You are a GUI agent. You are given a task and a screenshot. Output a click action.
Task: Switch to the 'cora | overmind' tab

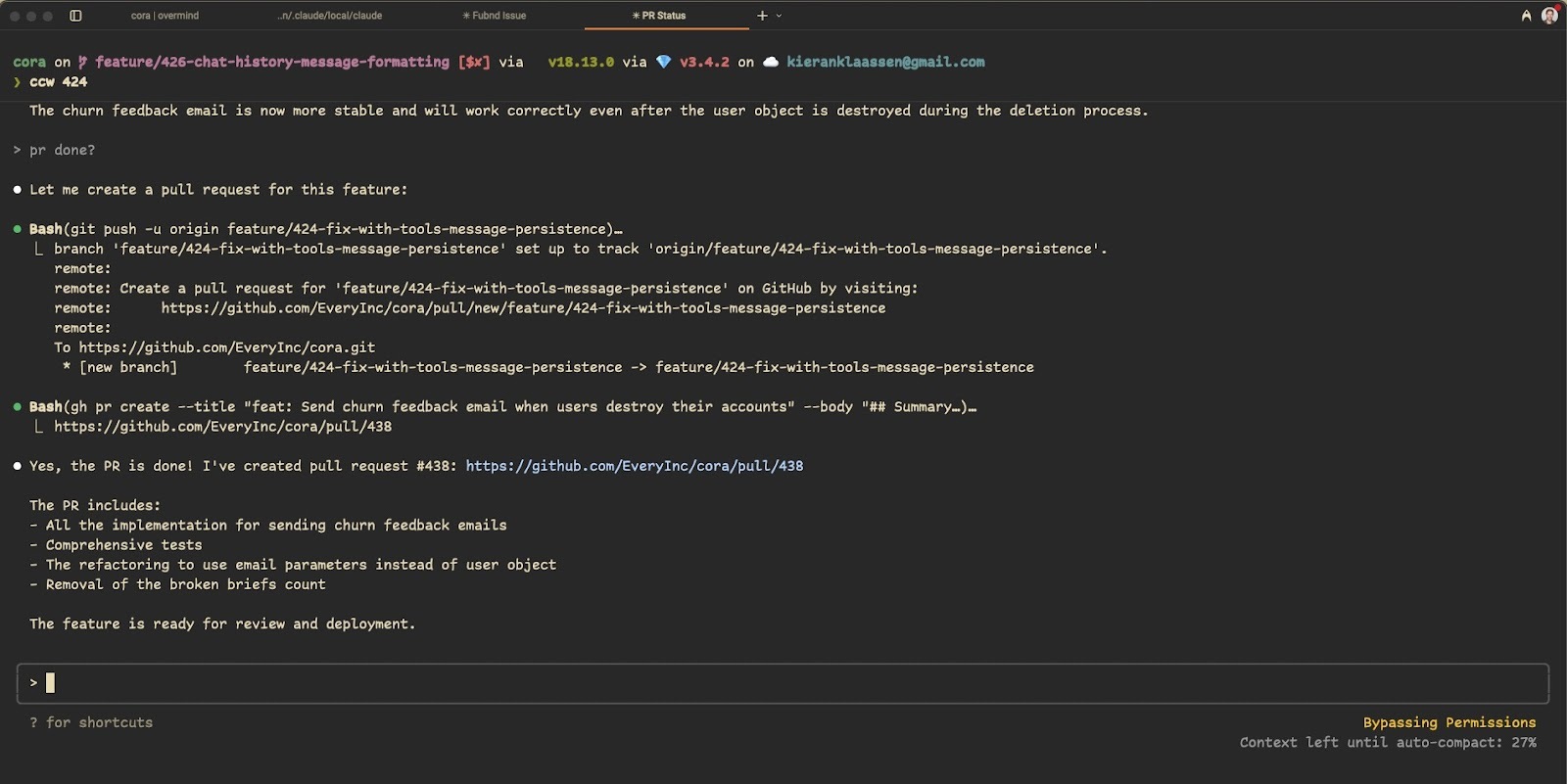coord(165,16)
